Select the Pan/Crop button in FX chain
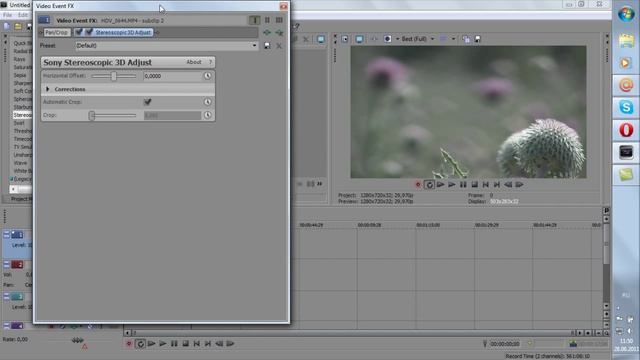The width and height of the screenshot is (640, 360). 57,32
